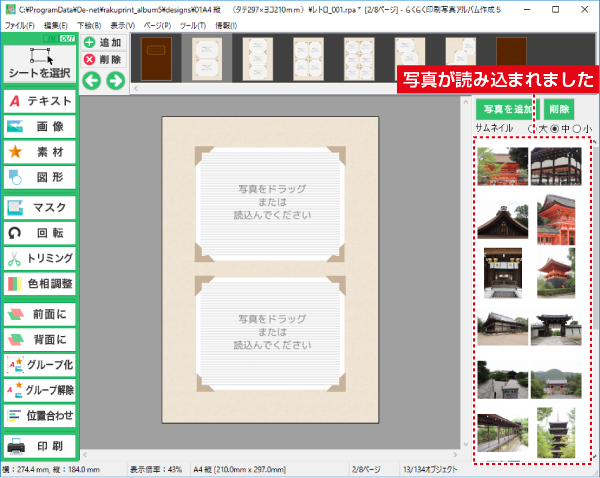This screenshot has height=478, width=600.
Task: Click 表示倍率：43% in status bar
Action: [x=156, y=469]
